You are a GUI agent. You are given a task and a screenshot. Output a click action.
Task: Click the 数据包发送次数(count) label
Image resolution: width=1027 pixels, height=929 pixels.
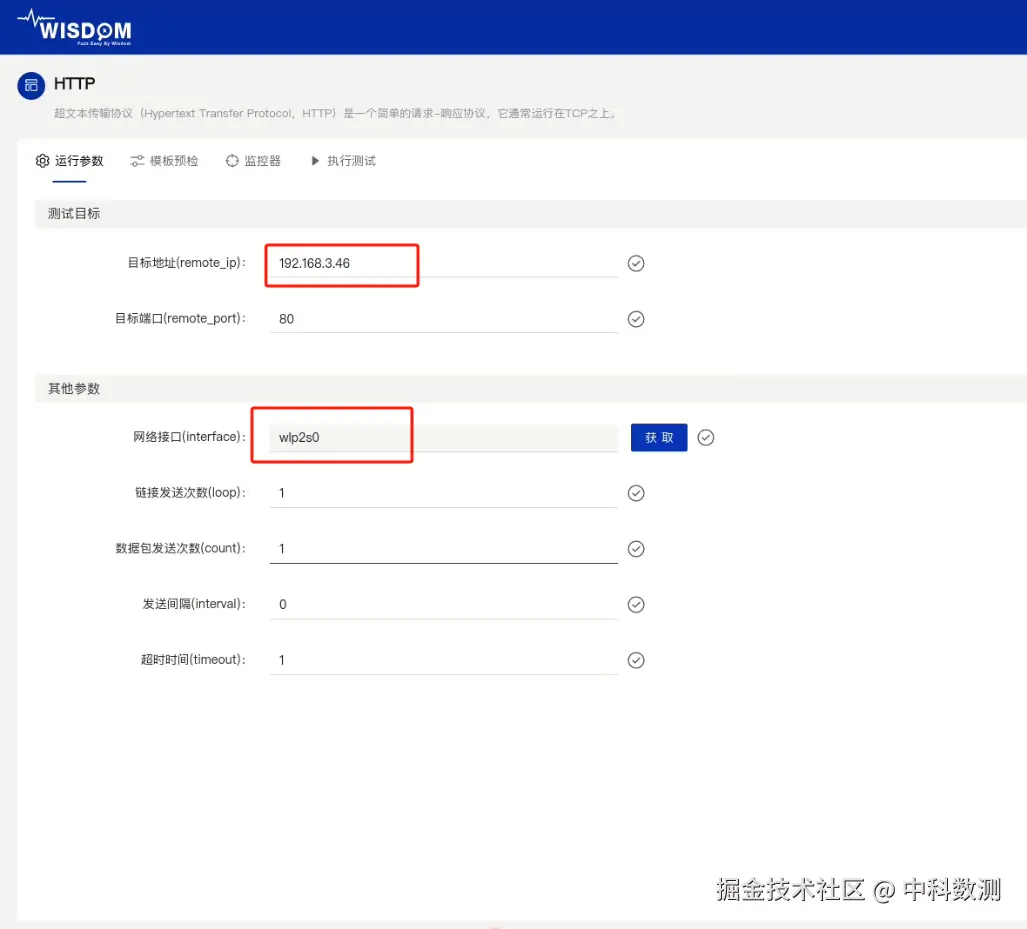tap(181, 548)
